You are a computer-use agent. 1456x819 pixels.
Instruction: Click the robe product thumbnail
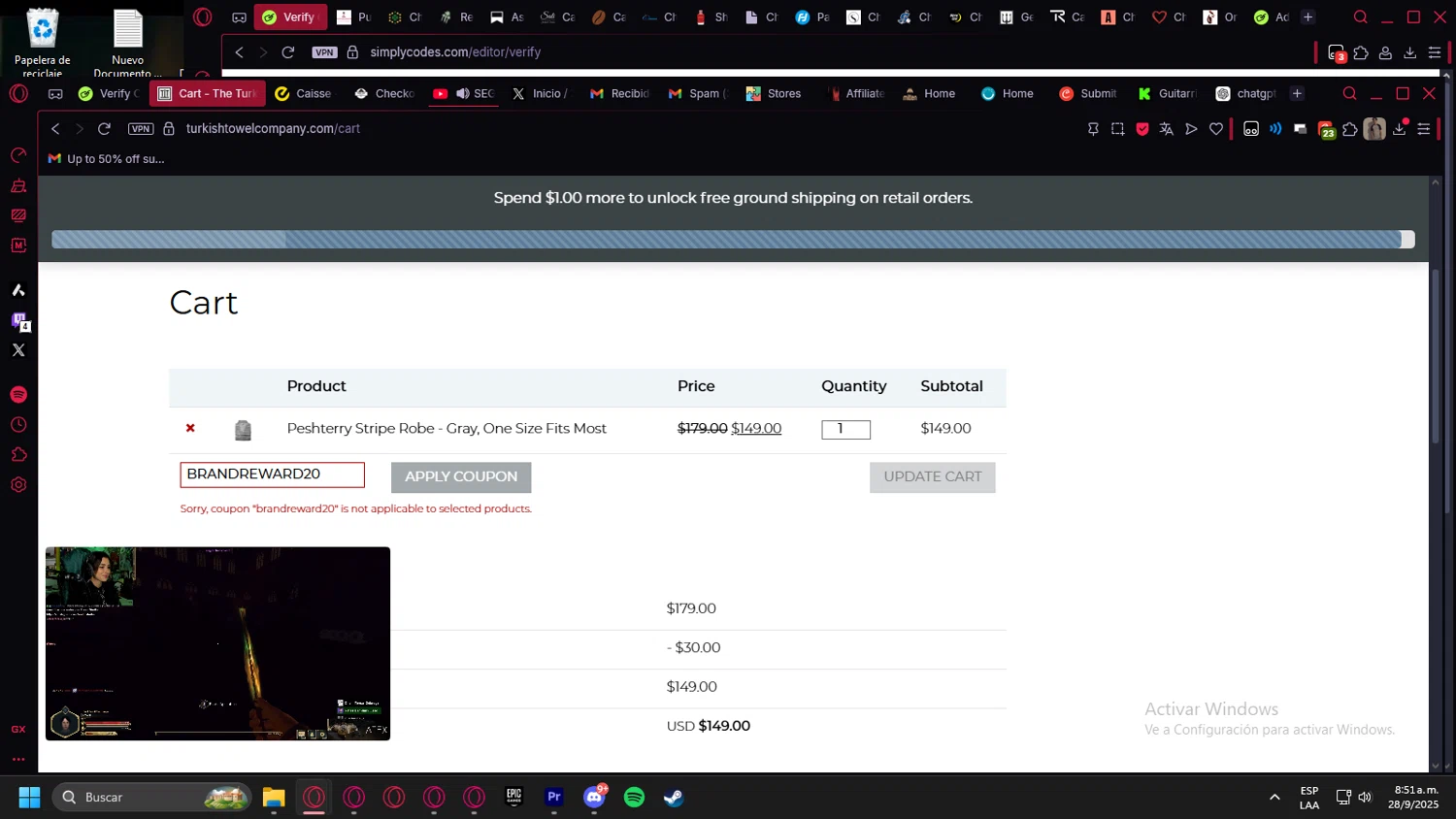tap(243, 430)
